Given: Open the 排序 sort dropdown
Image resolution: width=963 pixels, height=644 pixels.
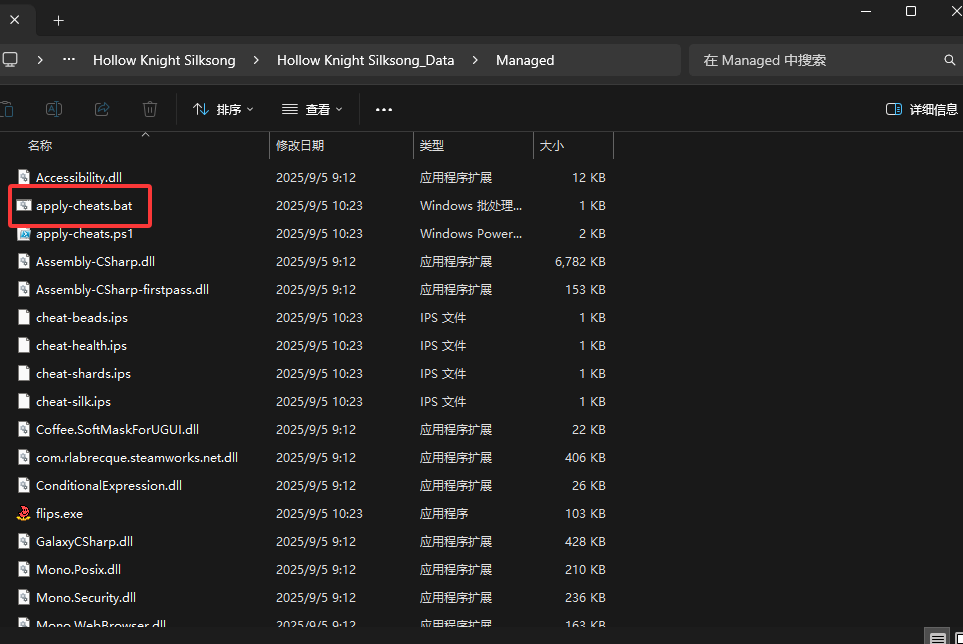Looking at the screenshot, I should point(223,109).
